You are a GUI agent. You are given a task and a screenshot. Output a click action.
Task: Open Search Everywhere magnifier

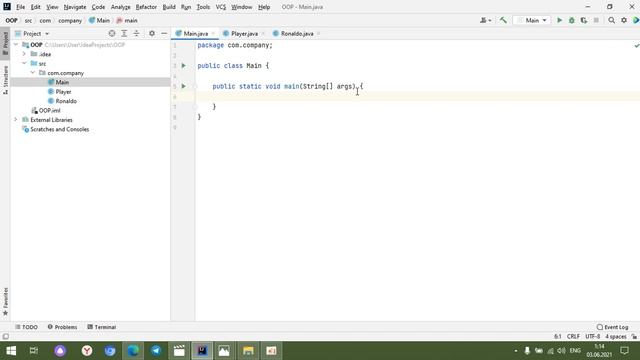point(611,20)
